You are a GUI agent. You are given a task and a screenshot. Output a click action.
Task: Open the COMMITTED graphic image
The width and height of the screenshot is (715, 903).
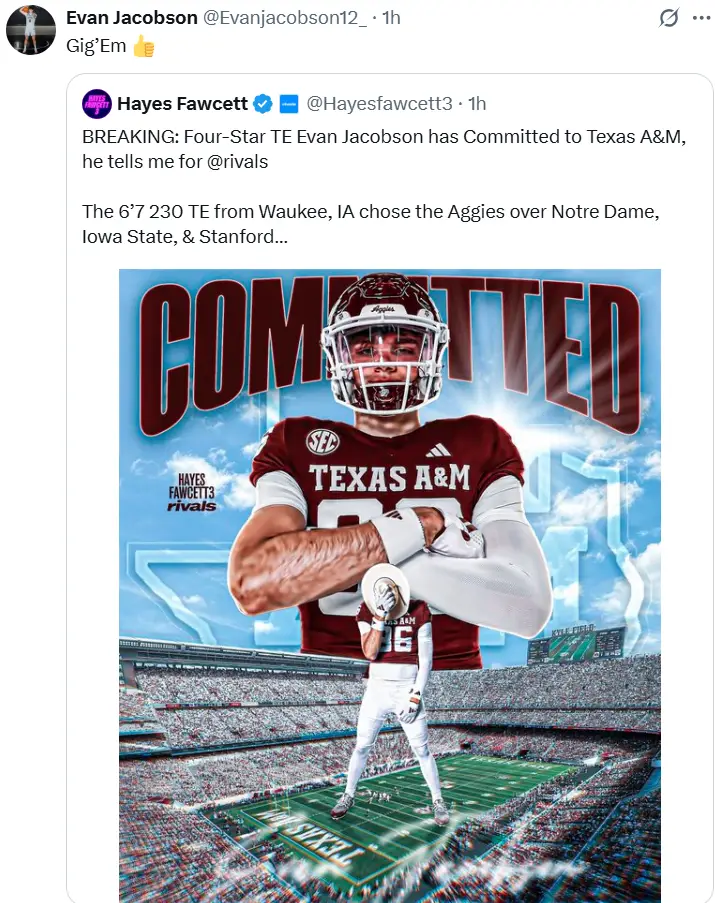[x=390, y=586]
